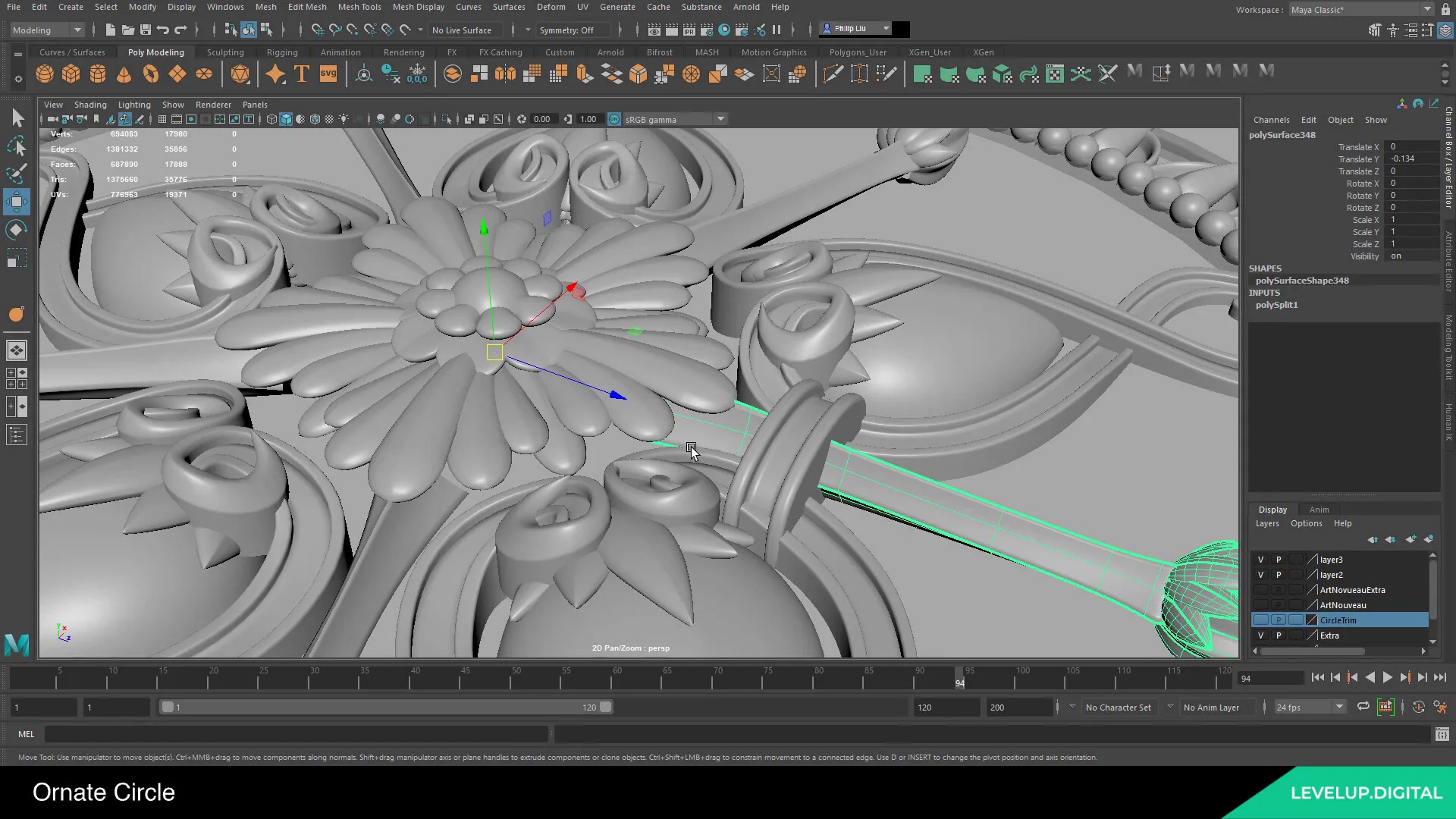
Task: Switch to the Sculpting shelf tab
Action: [225, 52]
